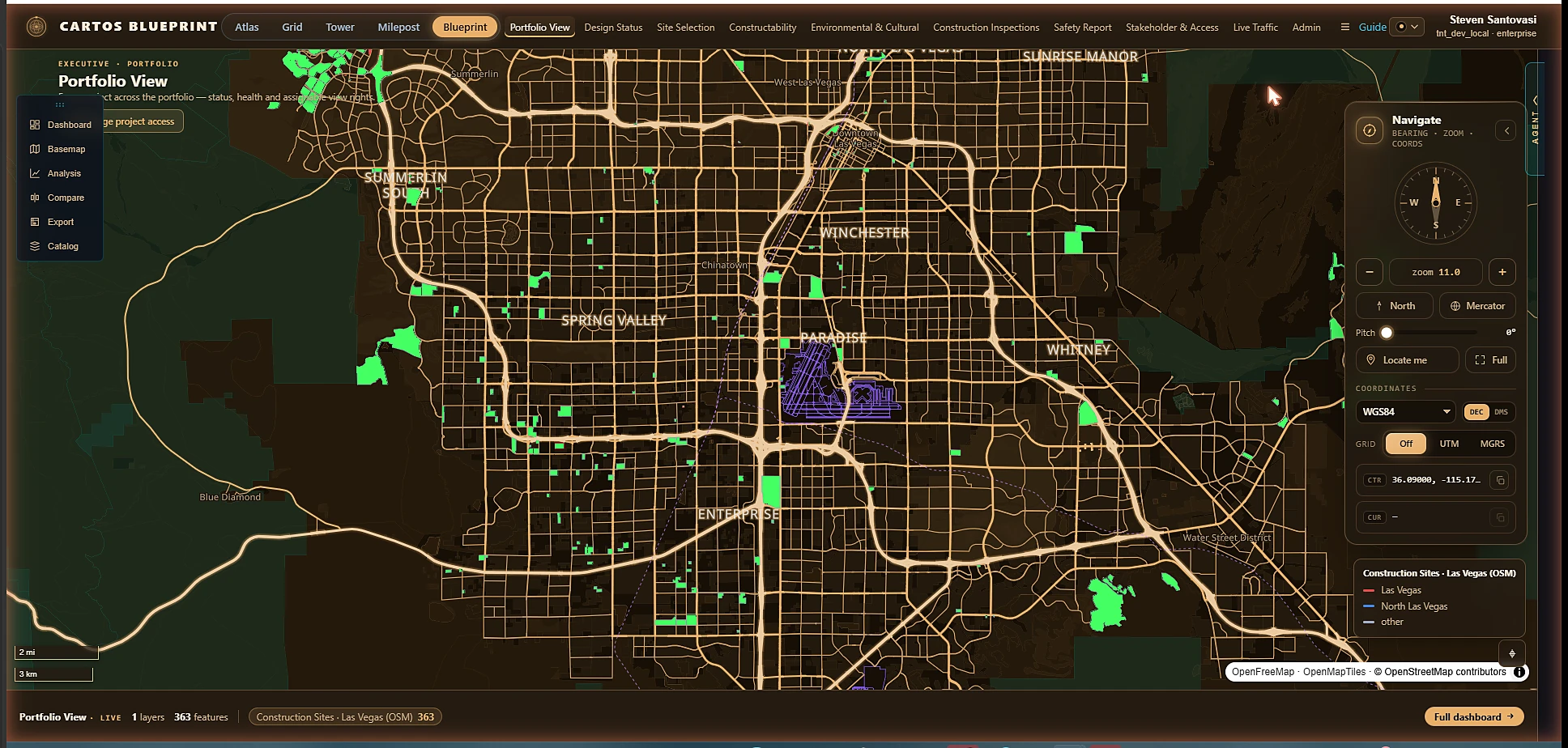Collapse the Navigate panel

[1506, 130]
